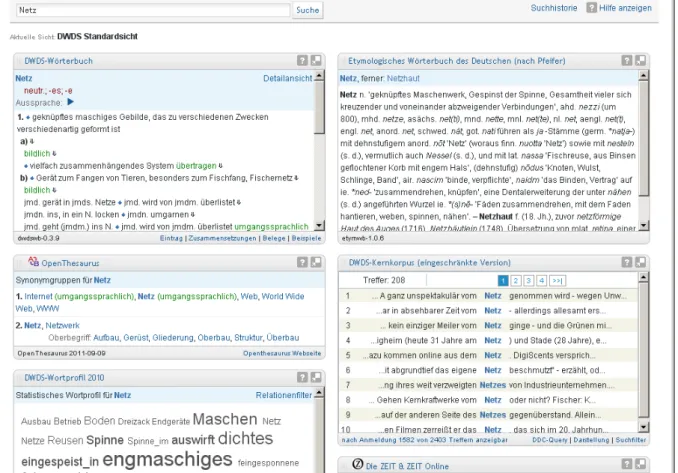
Task: Expand arrow after 'überlistet' in Netze line
Action: point(239,202)
